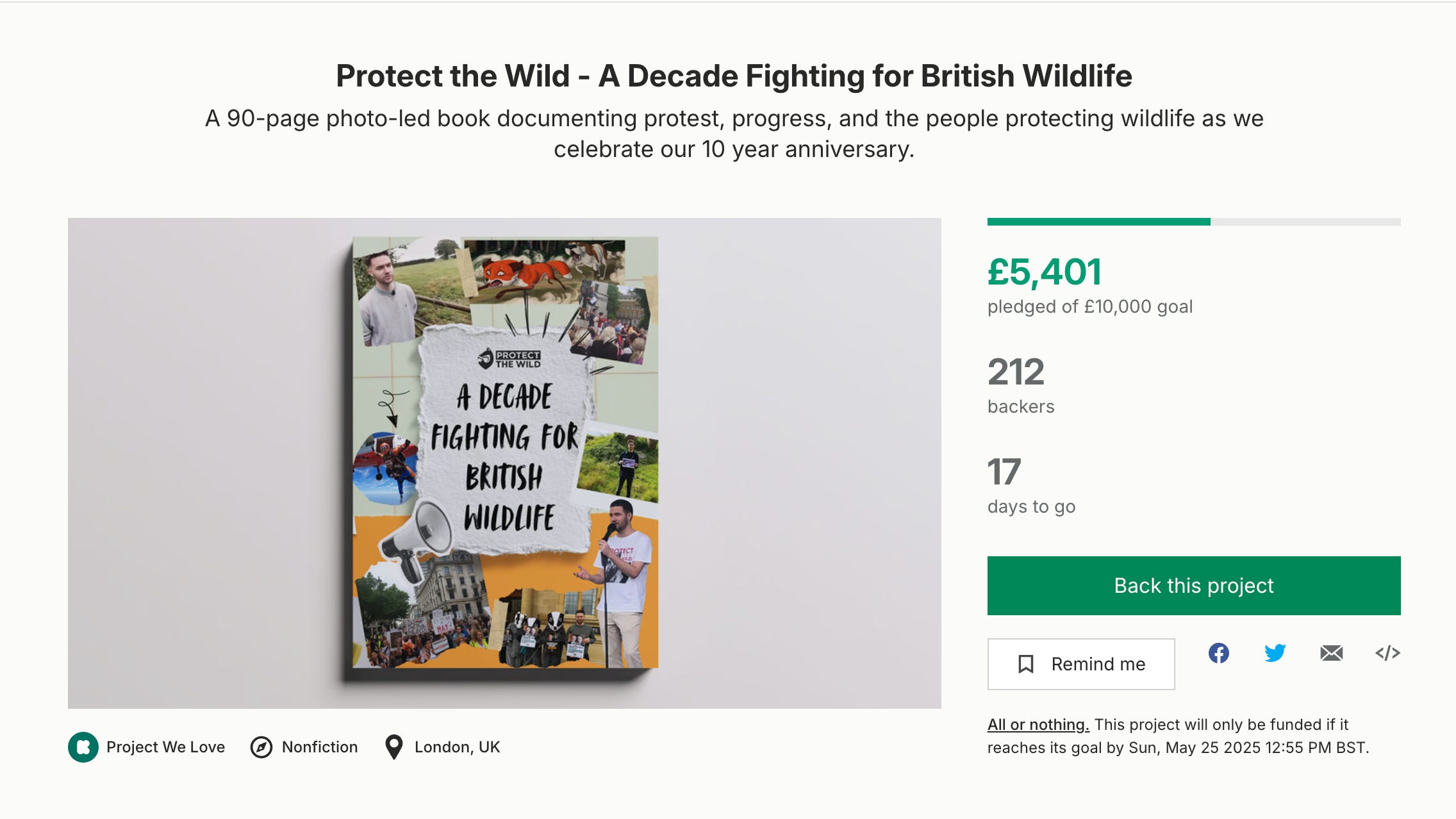Click the 212 backers count
Image resolution: width=1456 pixels, height=819 pixels.
[x=1016, y=372]
